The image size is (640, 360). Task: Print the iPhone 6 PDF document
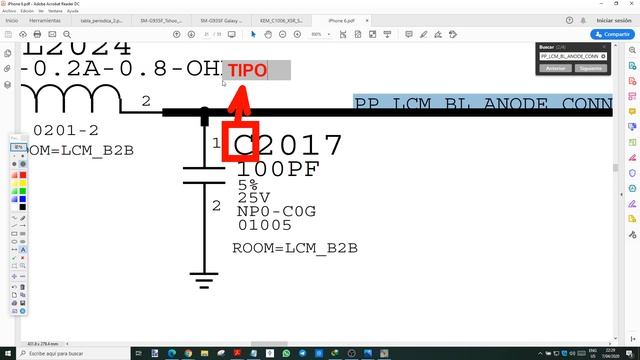pyautogui.click(x=37, y=35)
